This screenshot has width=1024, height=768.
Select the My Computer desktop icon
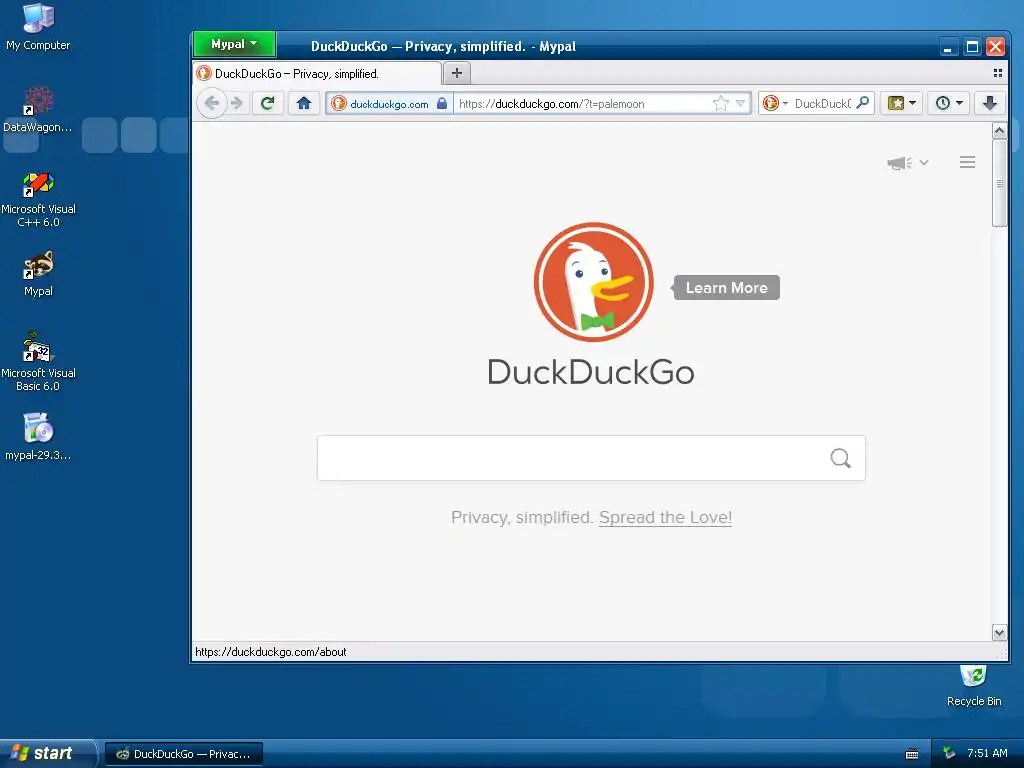(38, 27)
